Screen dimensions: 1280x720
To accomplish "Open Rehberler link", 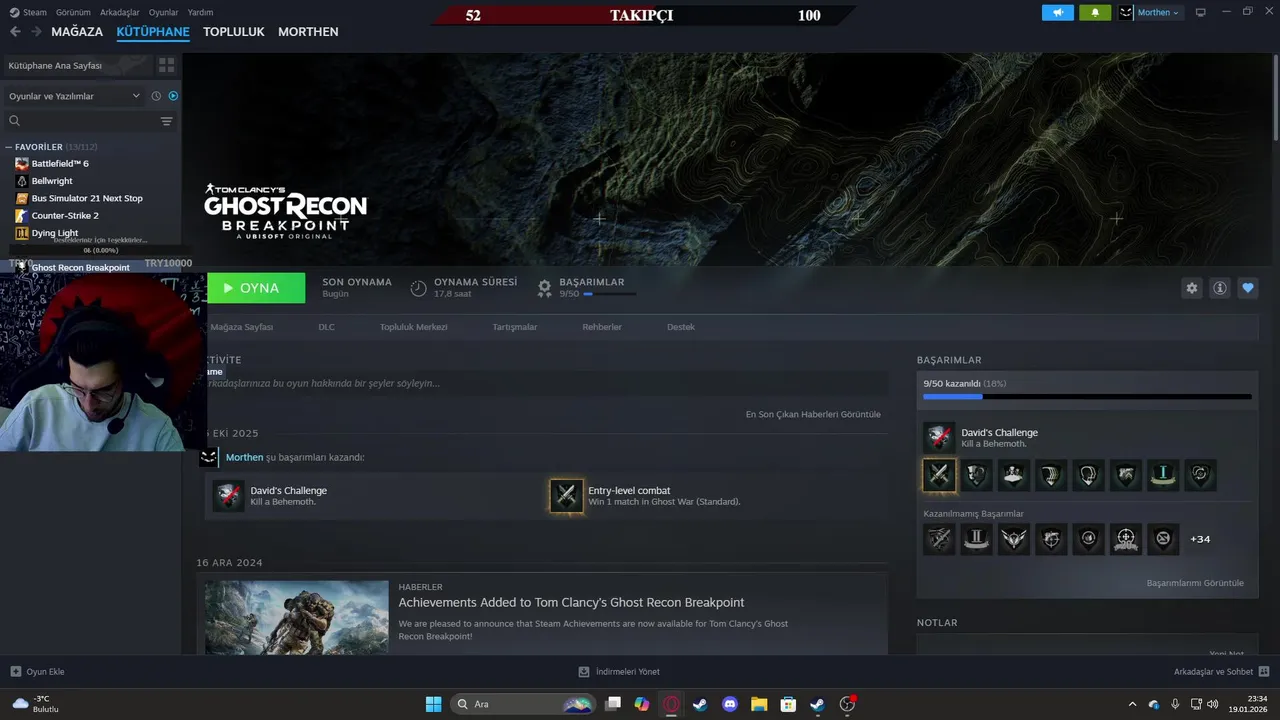I will point(602,327).
